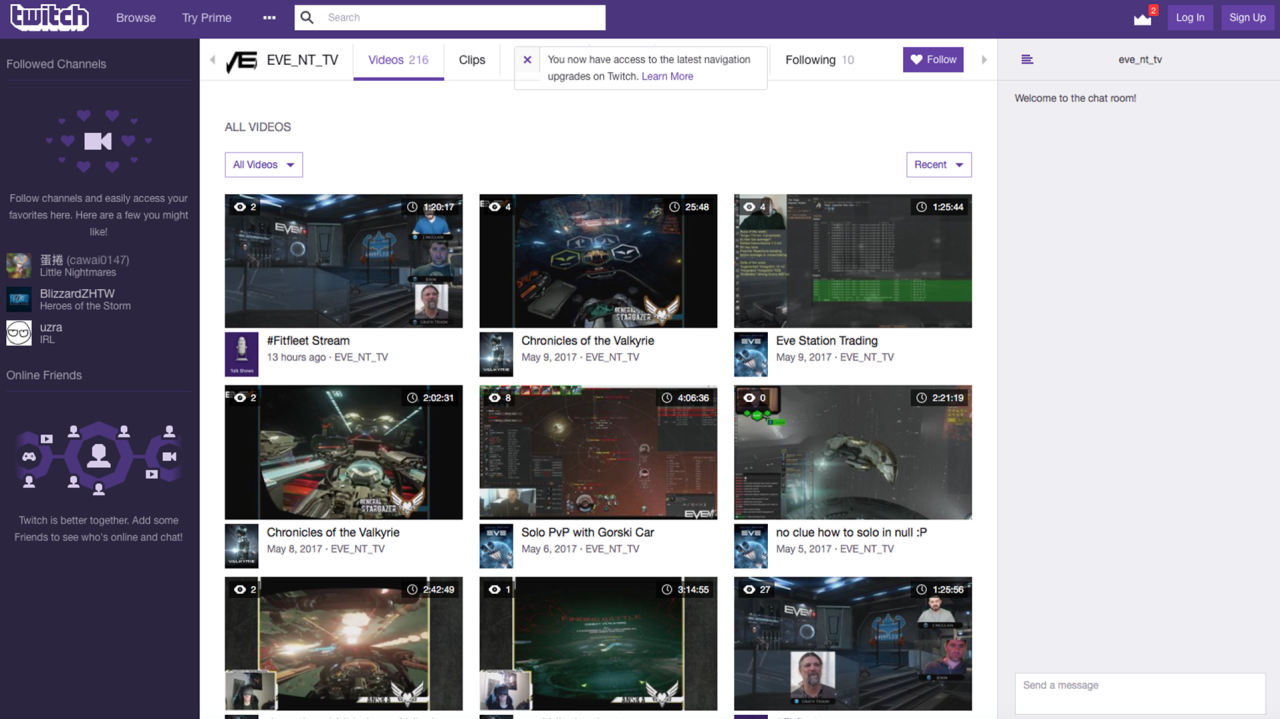Click game art beside no clue how to solo
The width and height of the screenshot is (1280, 719).
pyautogui.click(x=750, y=546)
